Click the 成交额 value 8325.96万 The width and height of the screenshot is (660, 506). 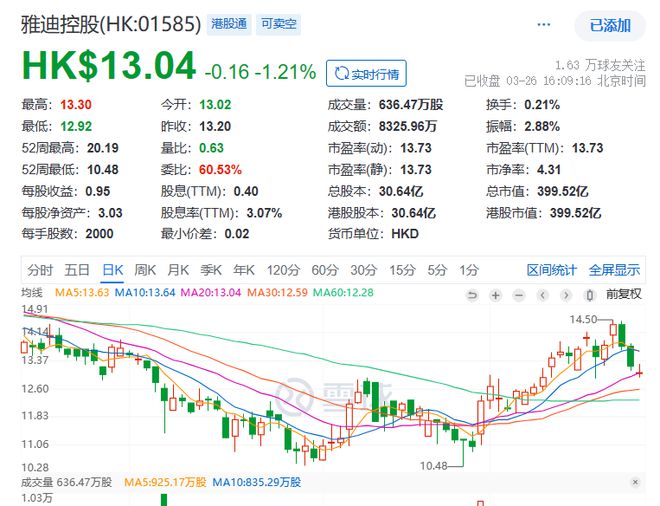408,126
